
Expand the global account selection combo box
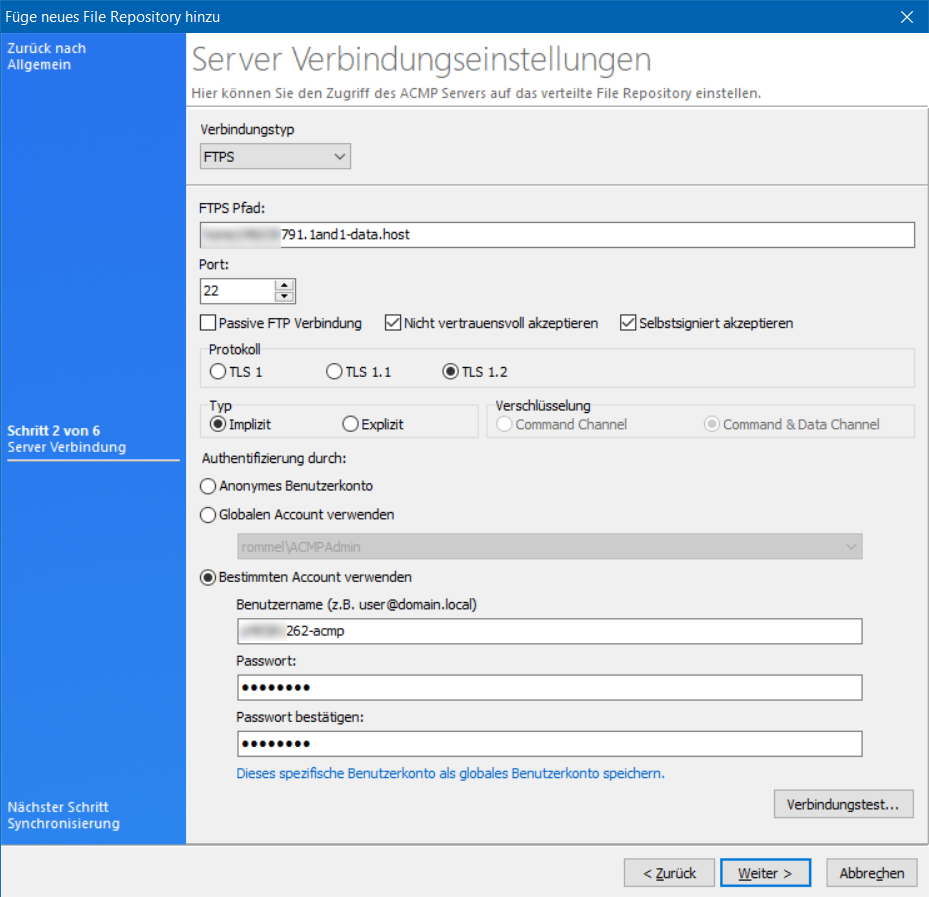pyautogui.click(x=853, y=547)
